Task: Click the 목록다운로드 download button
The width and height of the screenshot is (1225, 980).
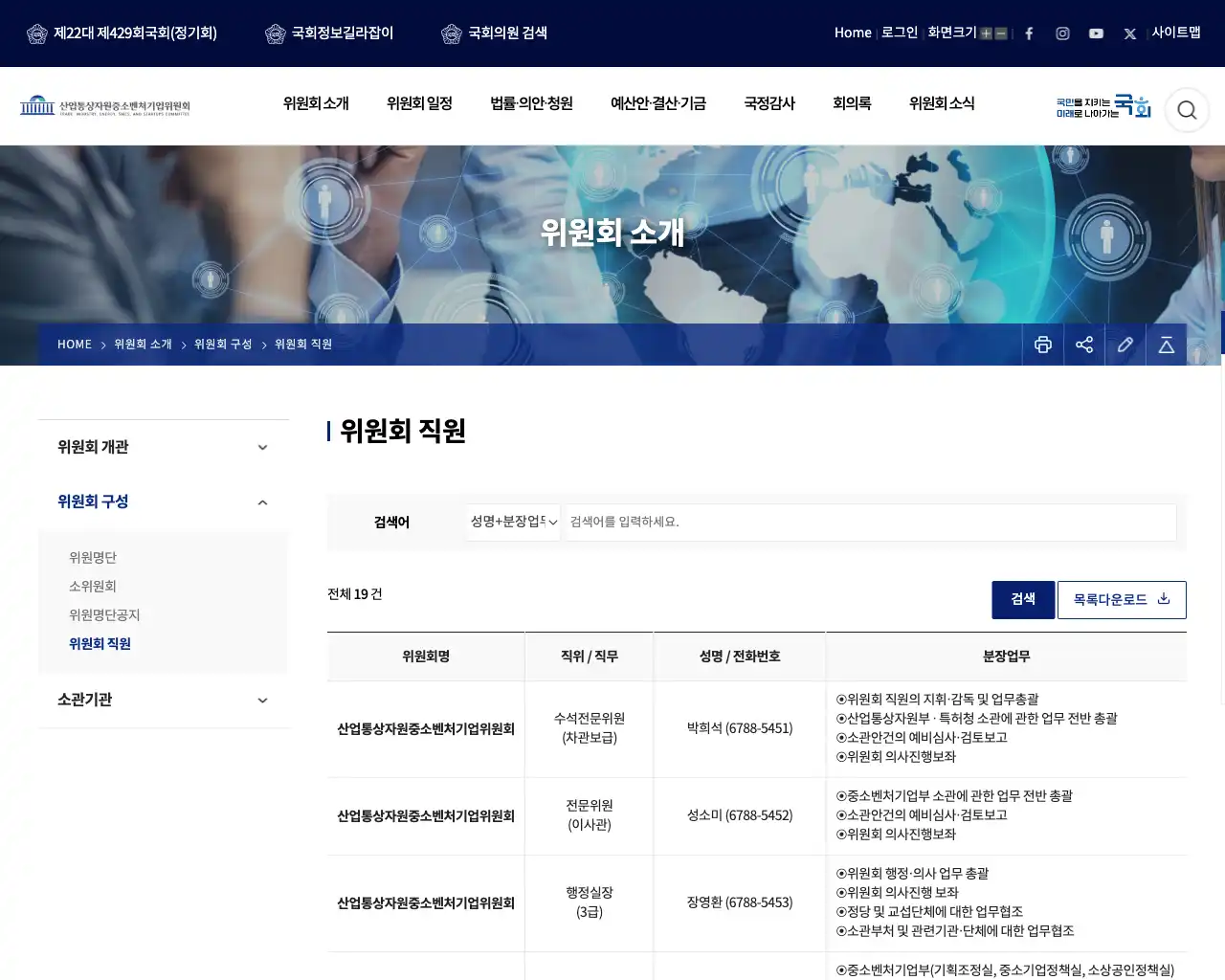Action: (x=1122, y=600)
